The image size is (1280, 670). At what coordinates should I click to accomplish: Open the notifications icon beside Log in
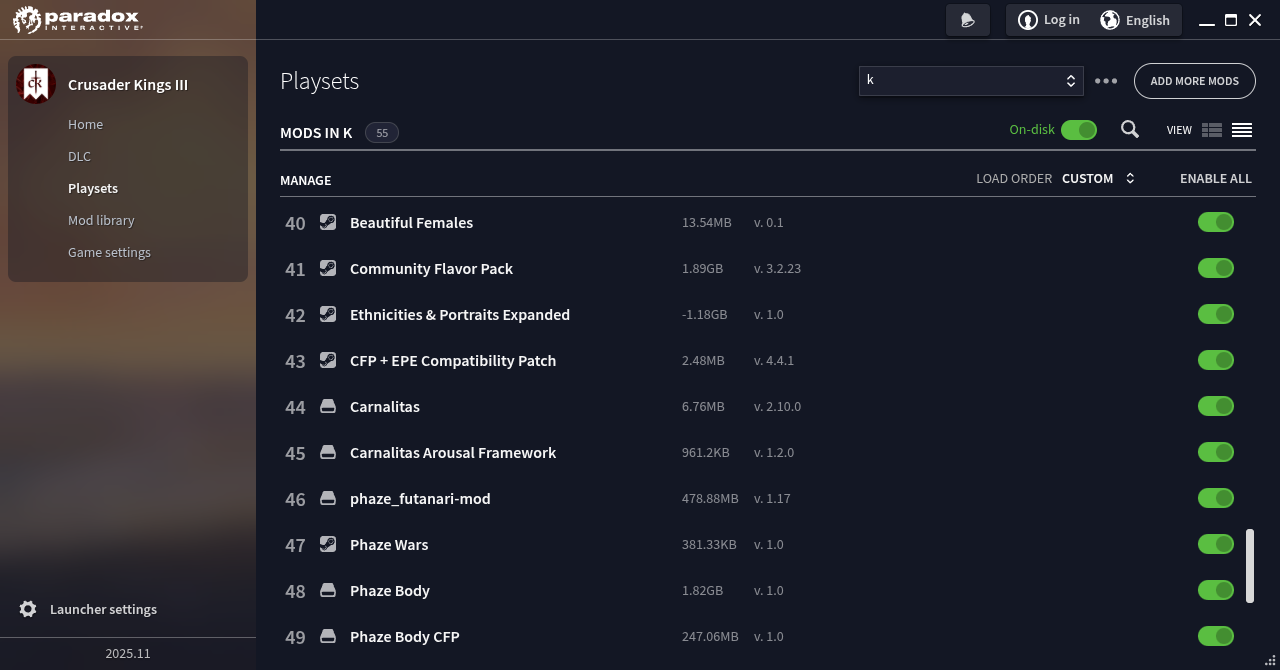(968, 20)
